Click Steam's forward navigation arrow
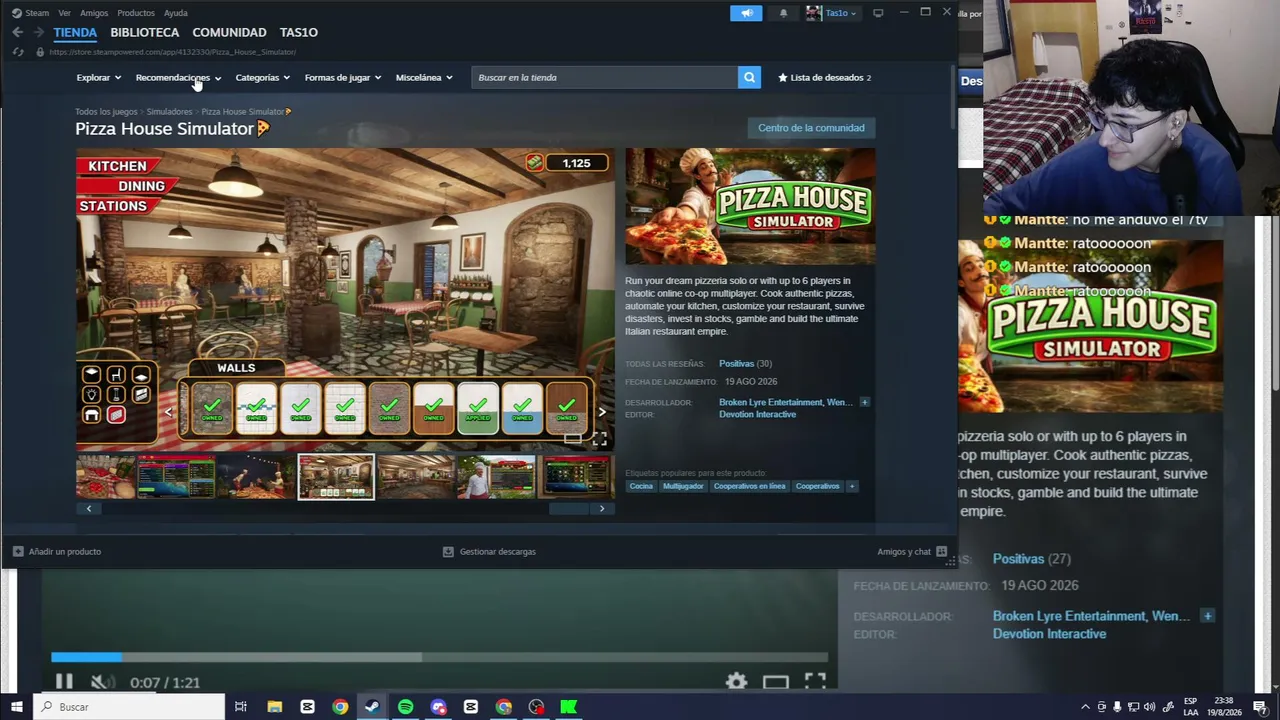 (38, 32)
